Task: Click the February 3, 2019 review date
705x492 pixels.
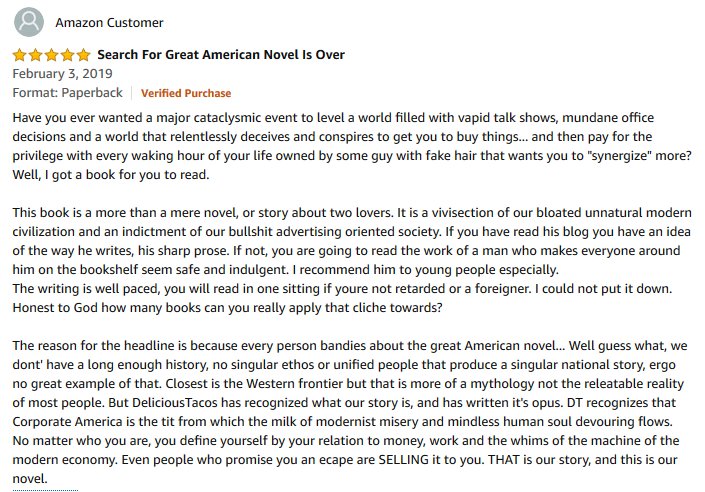Action: 62,74
